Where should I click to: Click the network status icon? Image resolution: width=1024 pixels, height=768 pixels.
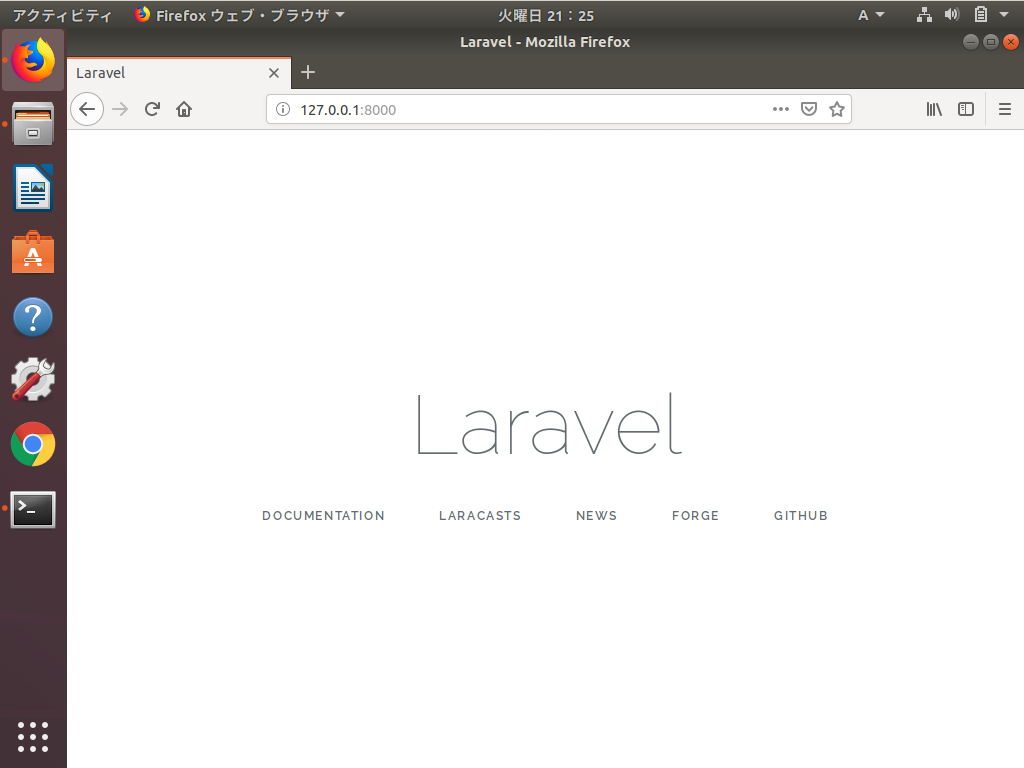924,15
